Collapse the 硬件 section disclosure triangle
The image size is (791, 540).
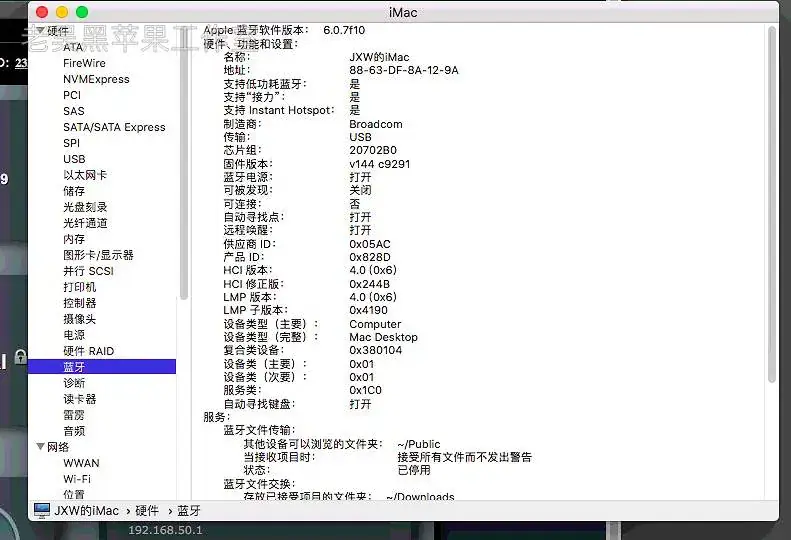(40, 30)
